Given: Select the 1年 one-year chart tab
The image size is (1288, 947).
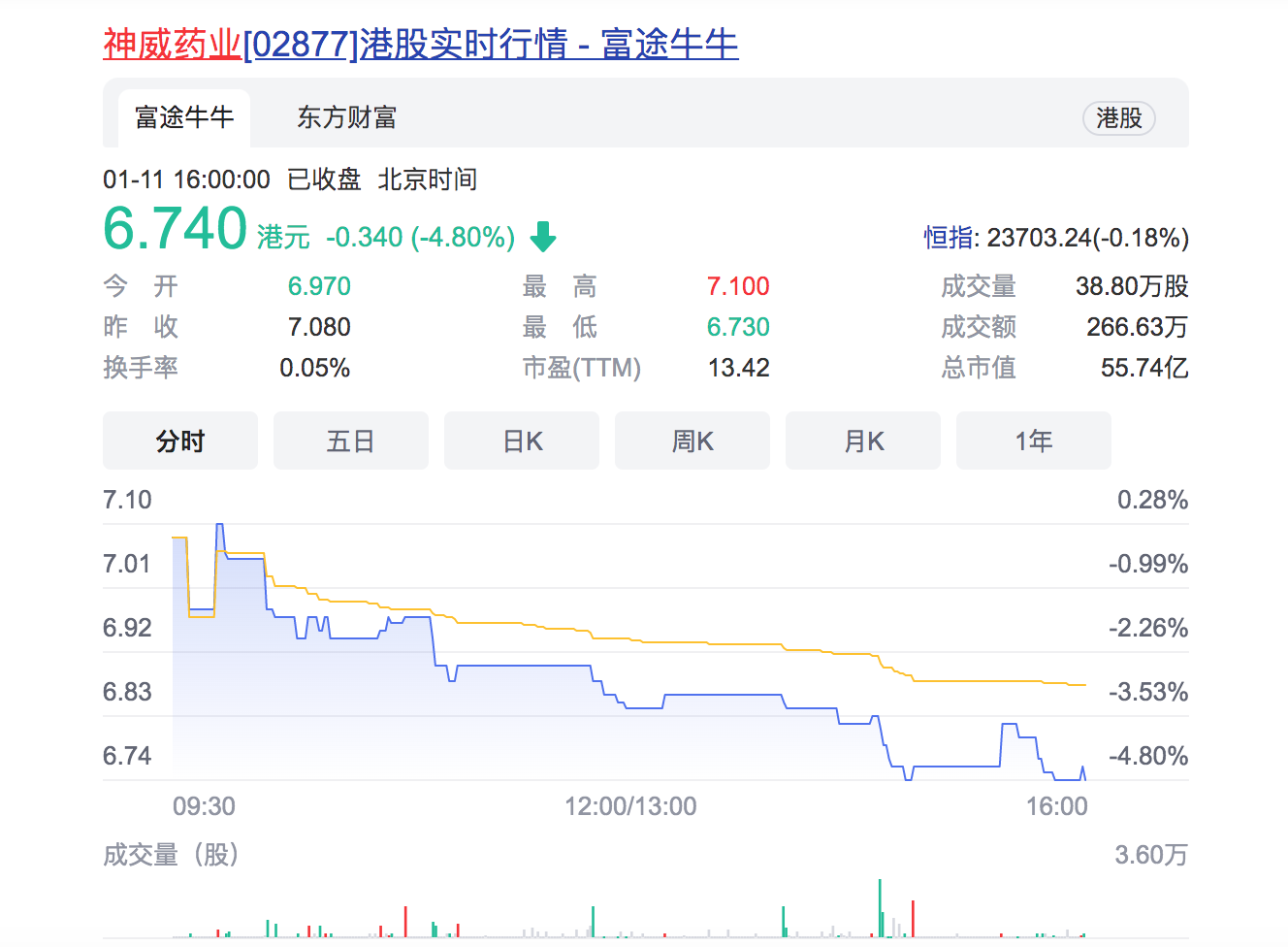Looking at the screenshot, I should [x=1033, y=441].
